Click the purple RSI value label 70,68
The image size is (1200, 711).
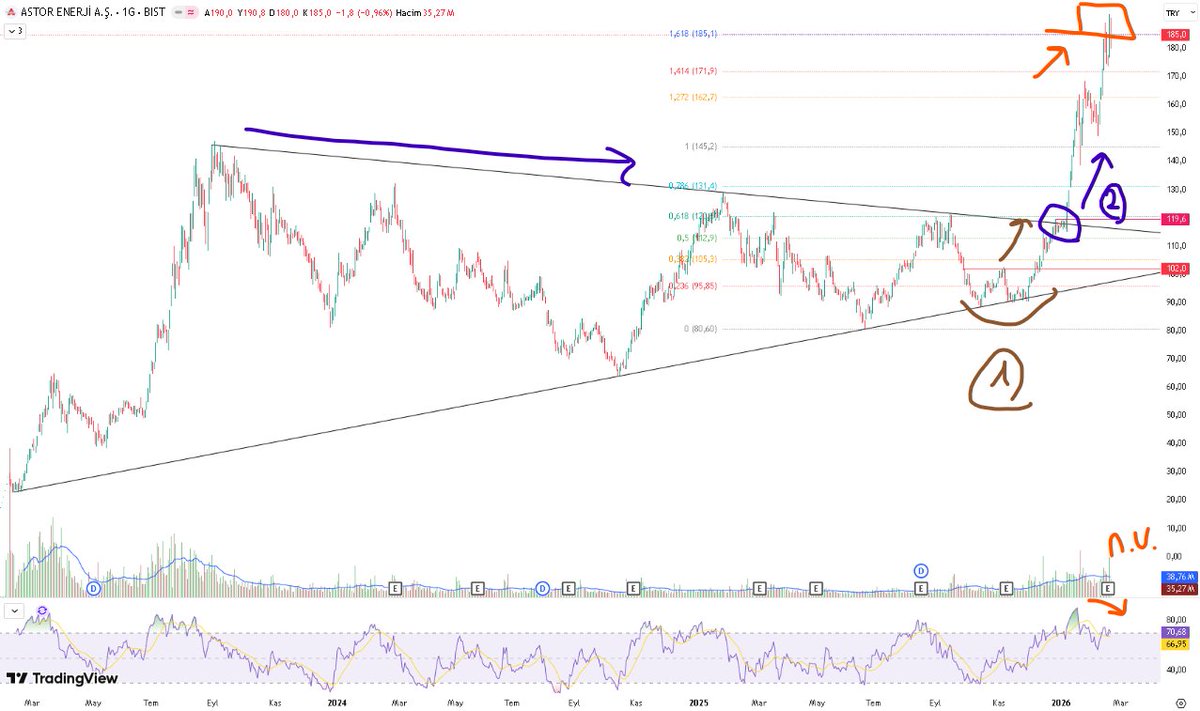tap(1173, 632)
